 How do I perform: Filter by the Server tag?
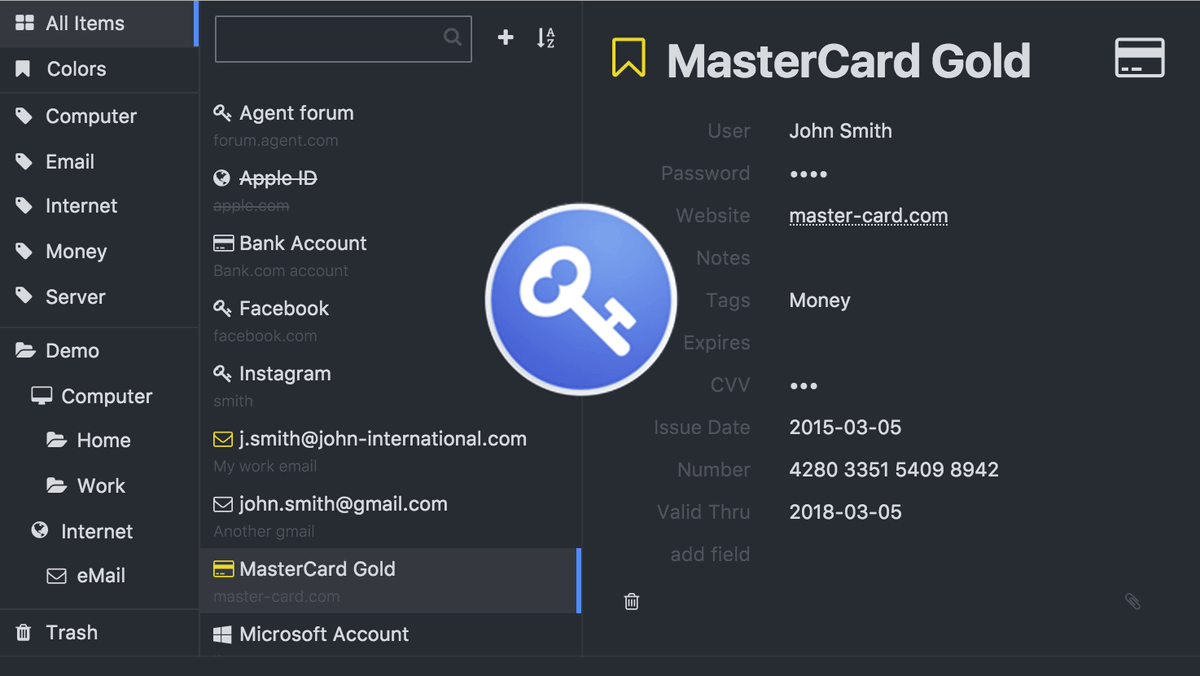98,297
